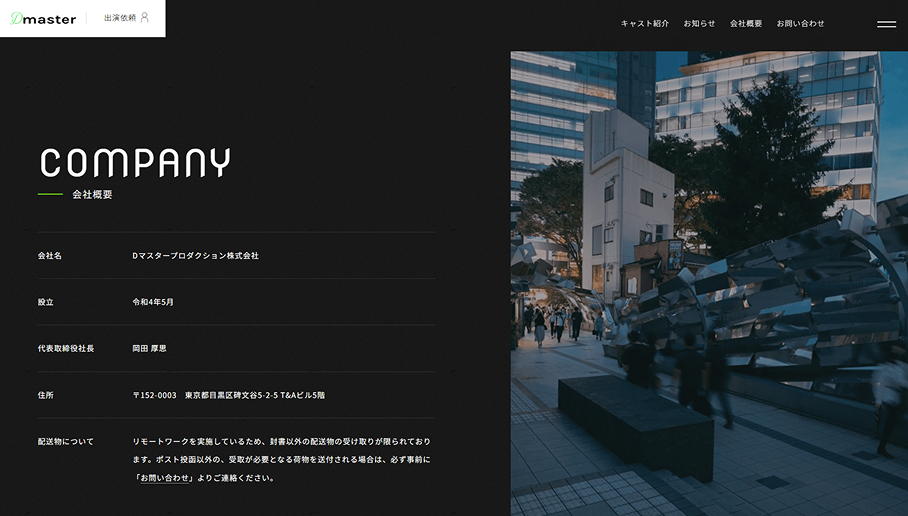Screen dimensions: 908x516
Task: Click the 住所 row label
Action: tap(46, 395)
